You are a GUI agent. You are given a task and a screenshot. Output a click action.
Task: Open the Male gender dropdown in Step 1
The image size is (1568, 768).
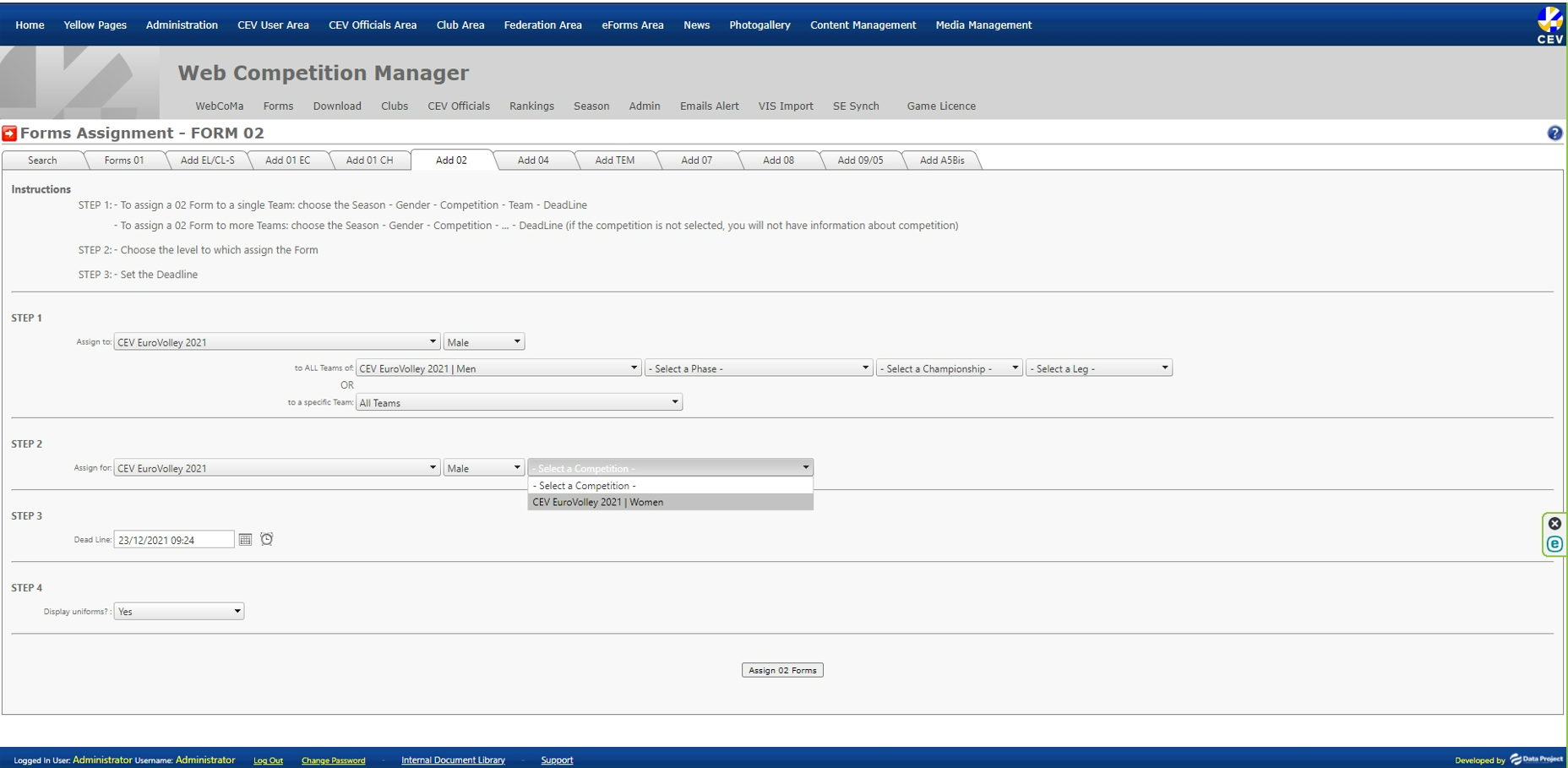pyautogui.click(x=484, y=342)
